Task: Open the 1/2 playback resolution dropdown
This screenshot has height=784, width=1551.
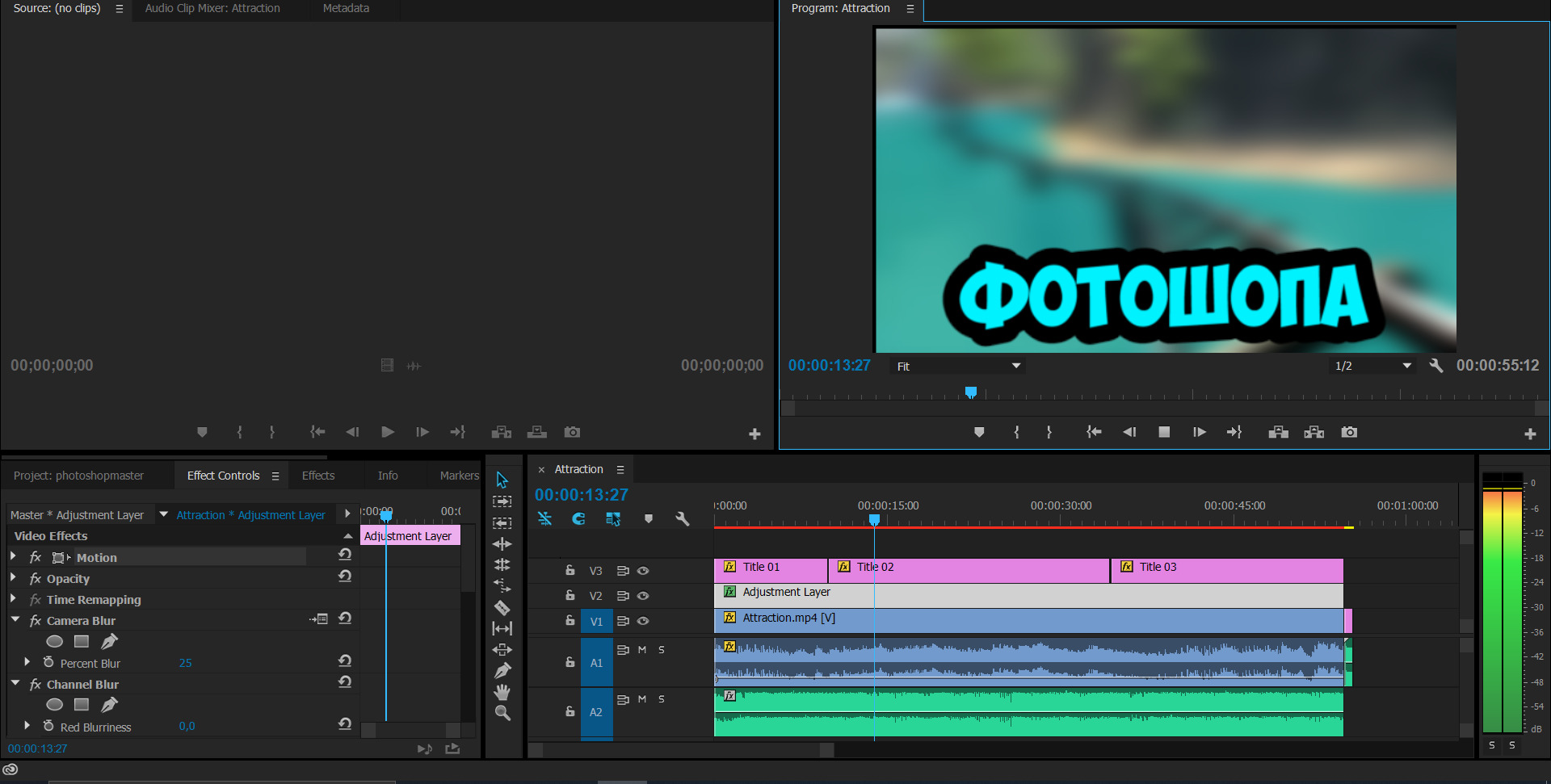Action: tap(1372, 367)
